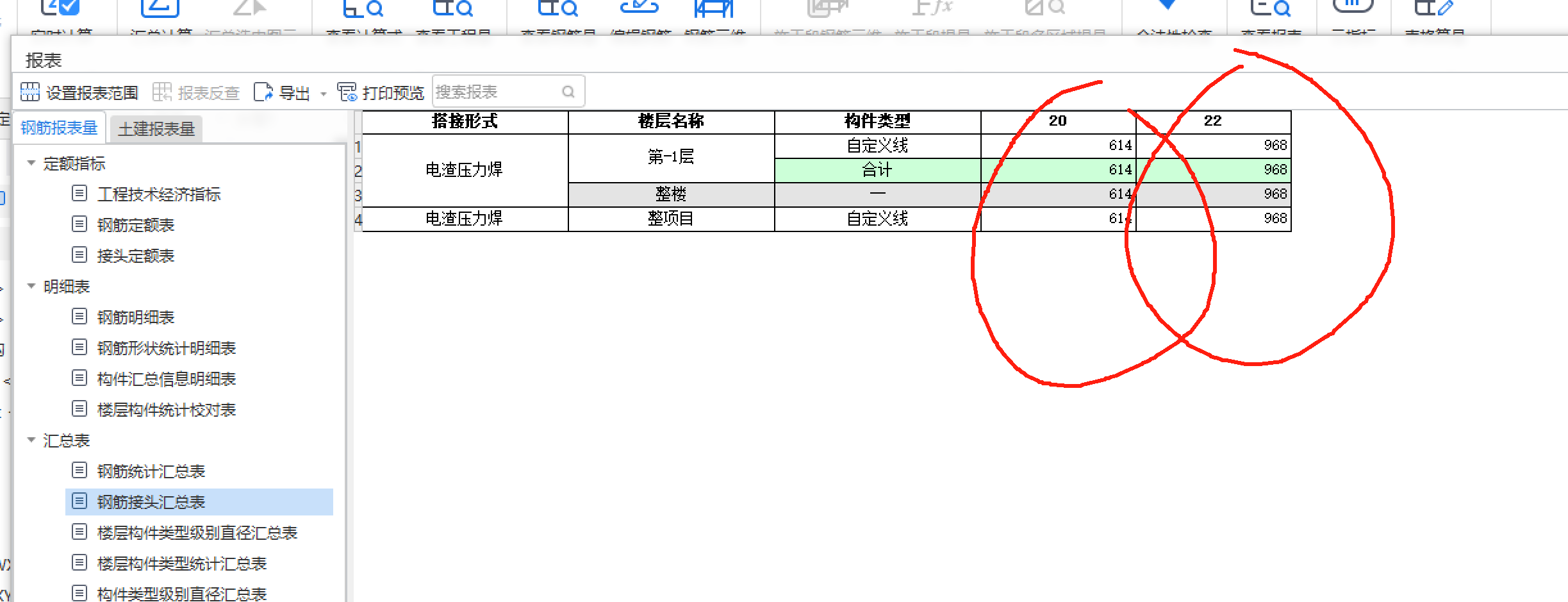
Task: Click the 表格算量 toolbar icon
Action: [x=1434, y=8]
